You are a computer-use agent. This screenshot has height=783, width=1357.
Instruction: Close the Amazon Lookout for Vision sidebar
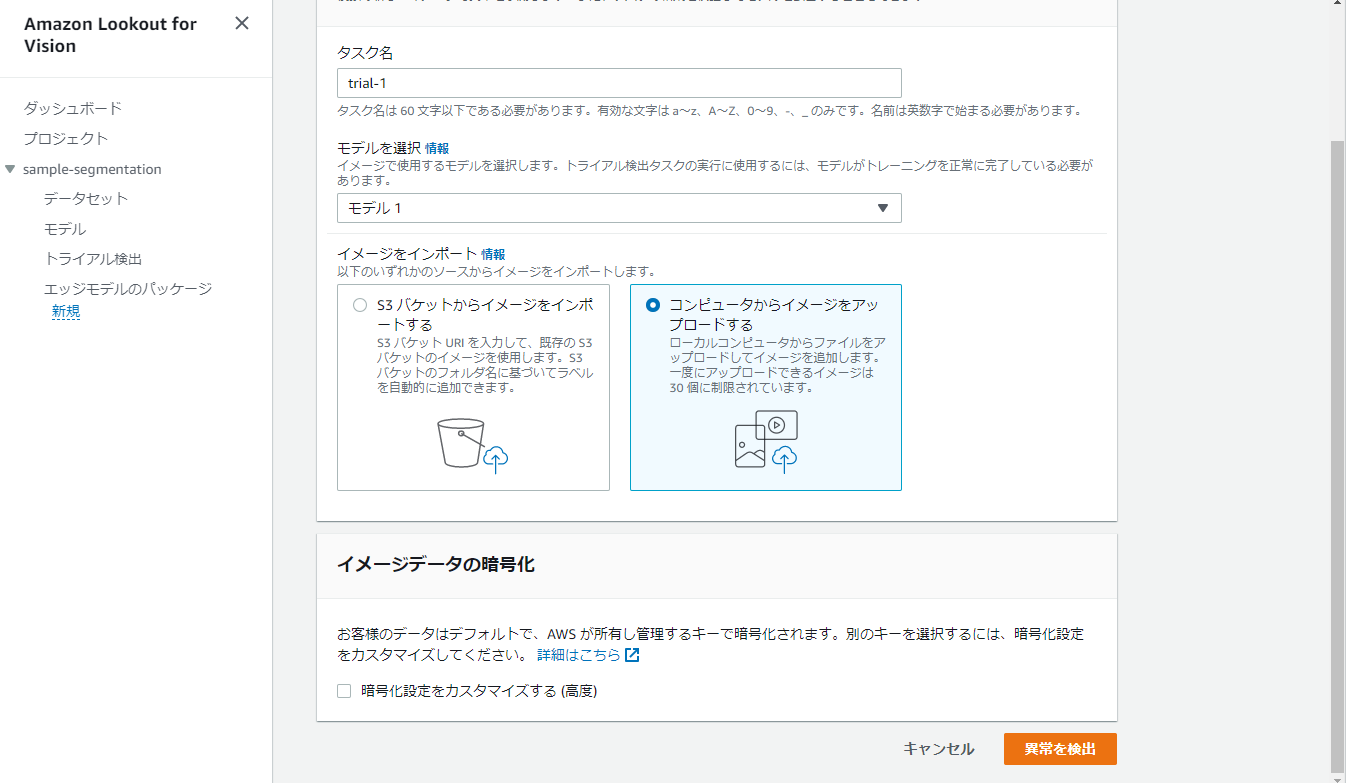pyautogui.click(x=242, y=23)
